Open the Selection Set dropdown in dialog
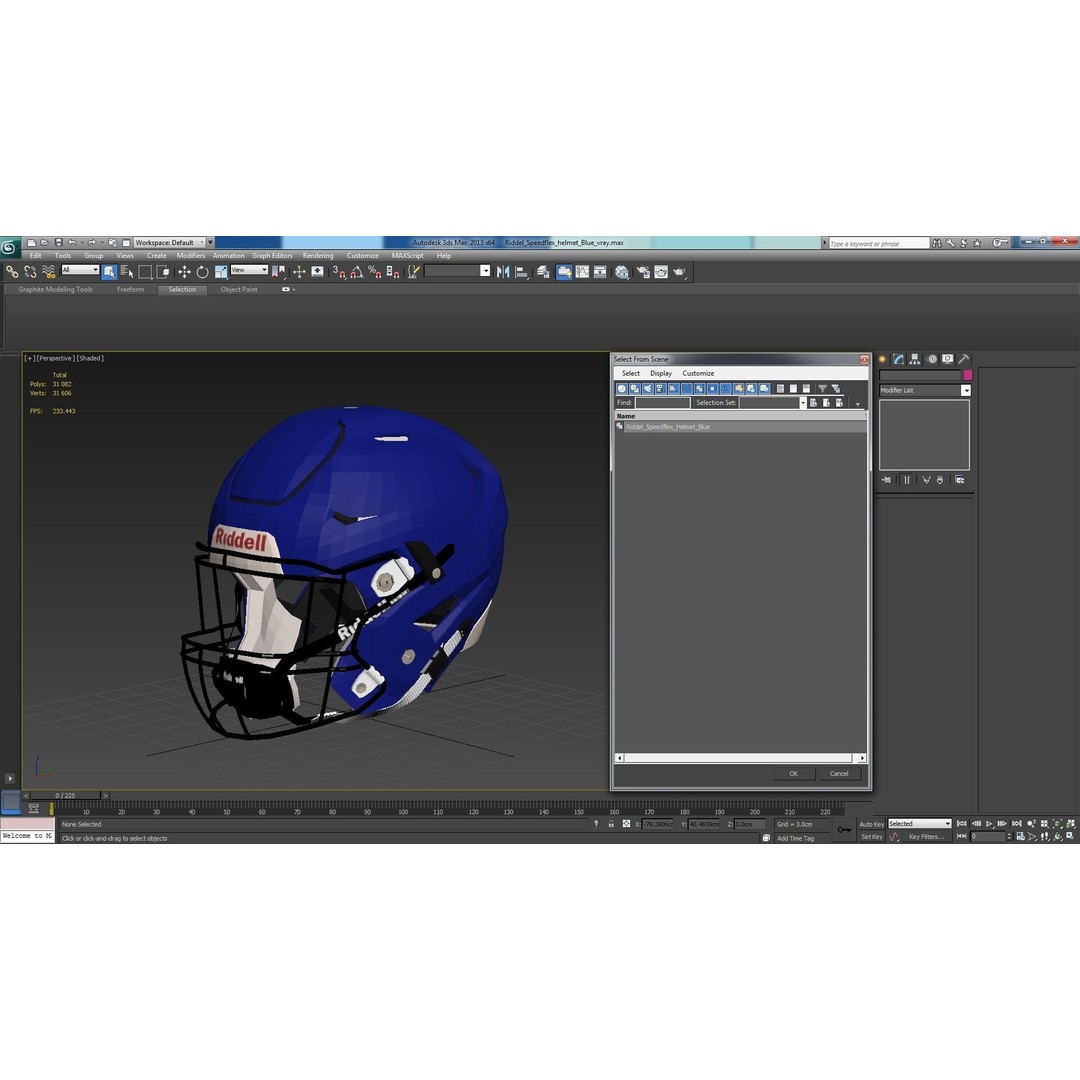The width and height of the screenshot is (1080, 1080). (802, 403)
